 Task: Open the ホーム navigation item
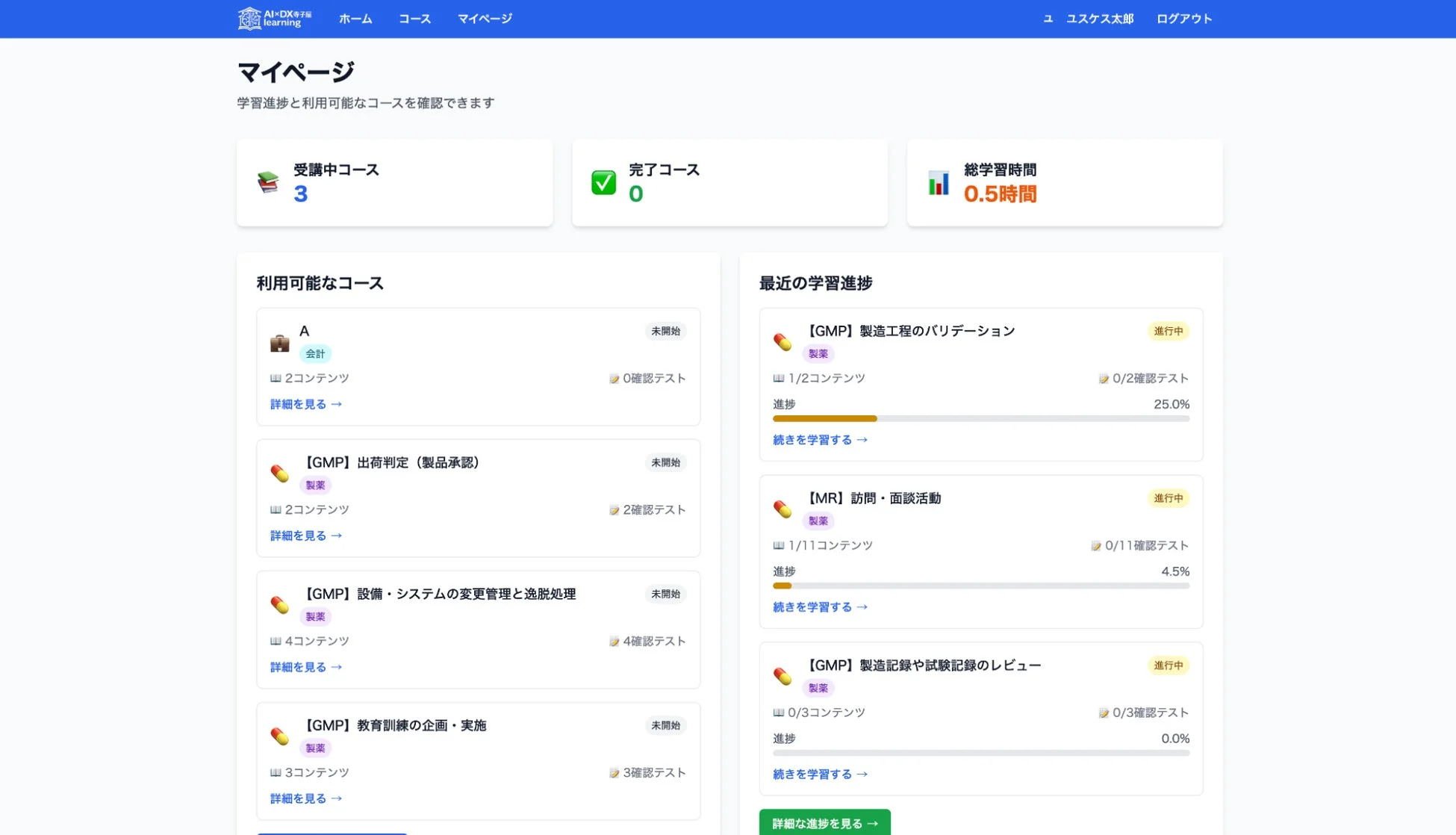point(356,19)
